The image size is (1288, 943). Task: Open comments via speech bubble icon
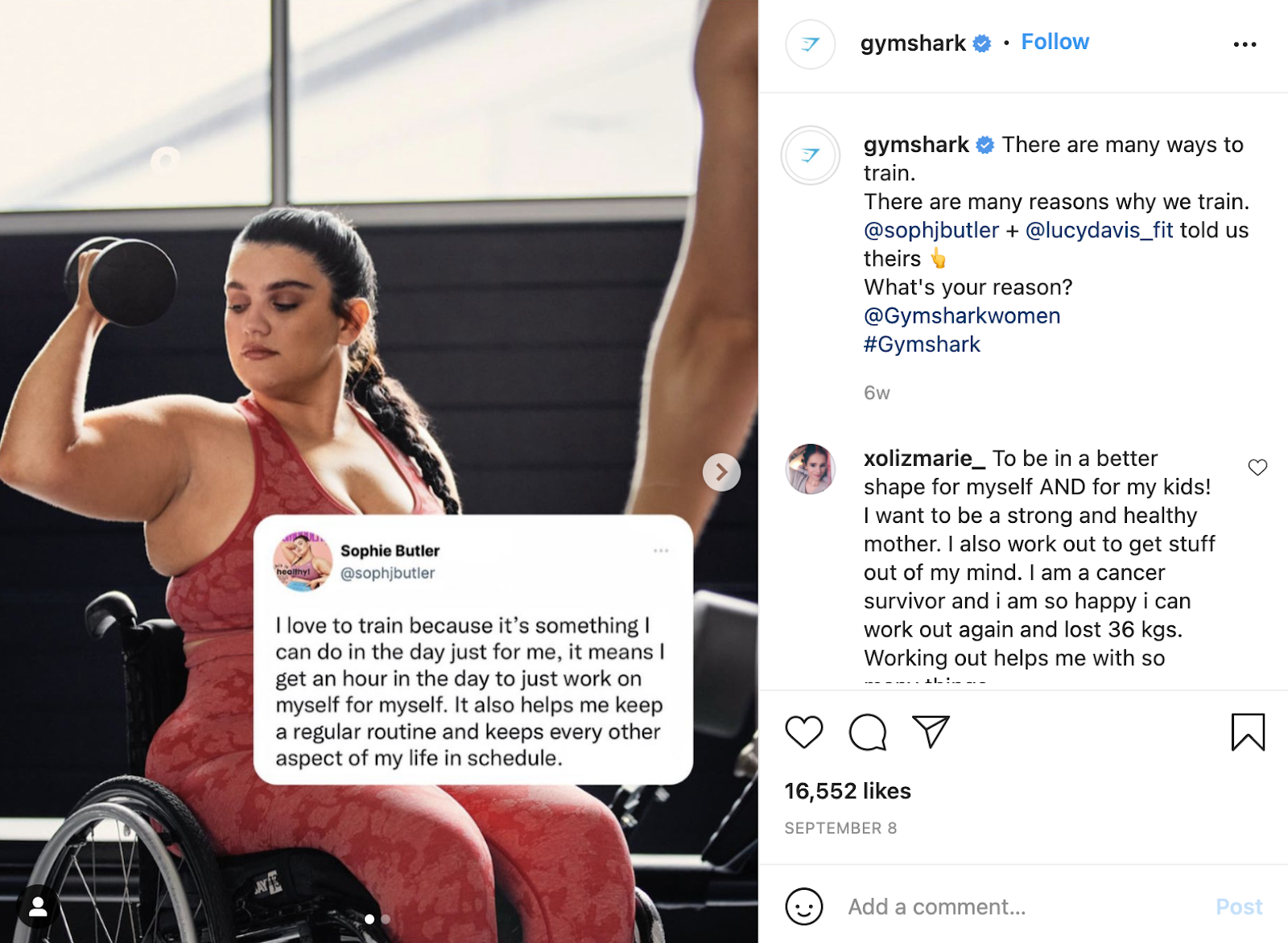pyautogui.click(x=867, y=732)
